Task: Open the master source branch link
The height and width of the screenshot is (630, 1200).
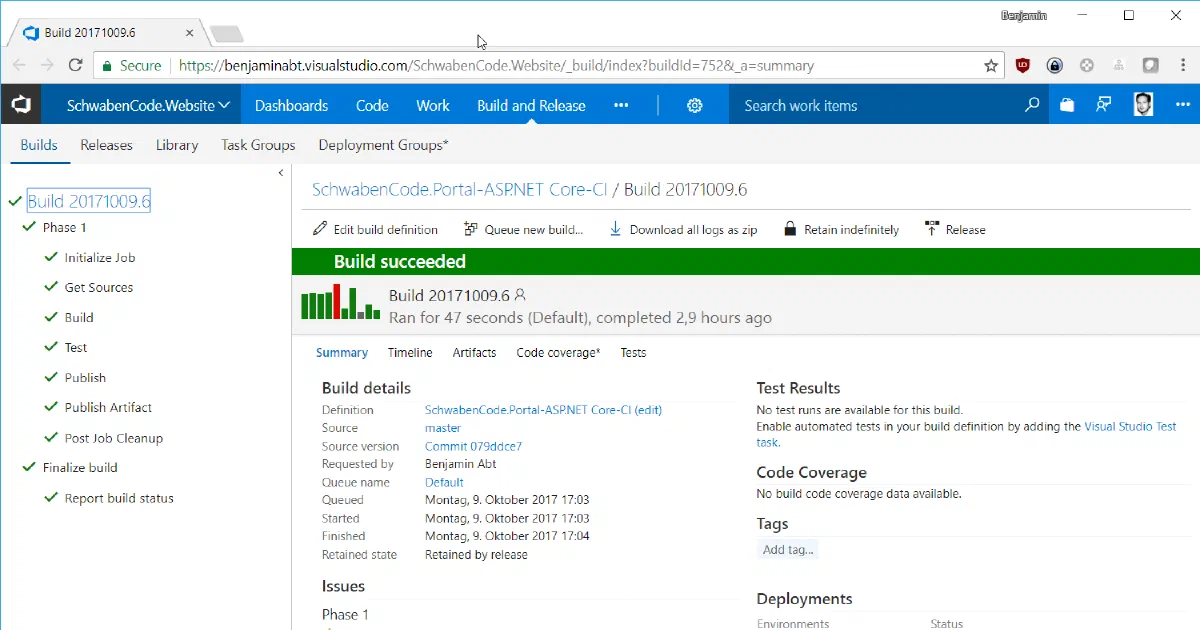Action: click(x=443, y=428)
